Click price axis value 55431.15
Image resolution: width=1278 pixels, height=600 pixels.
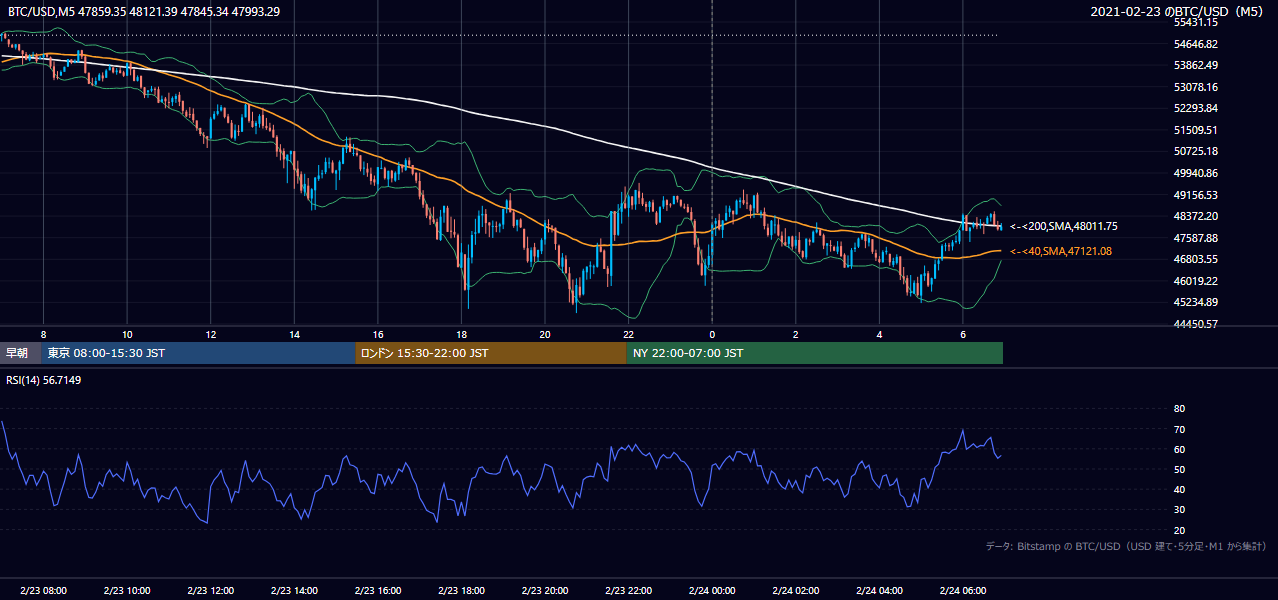click(x=1195, y=22)
